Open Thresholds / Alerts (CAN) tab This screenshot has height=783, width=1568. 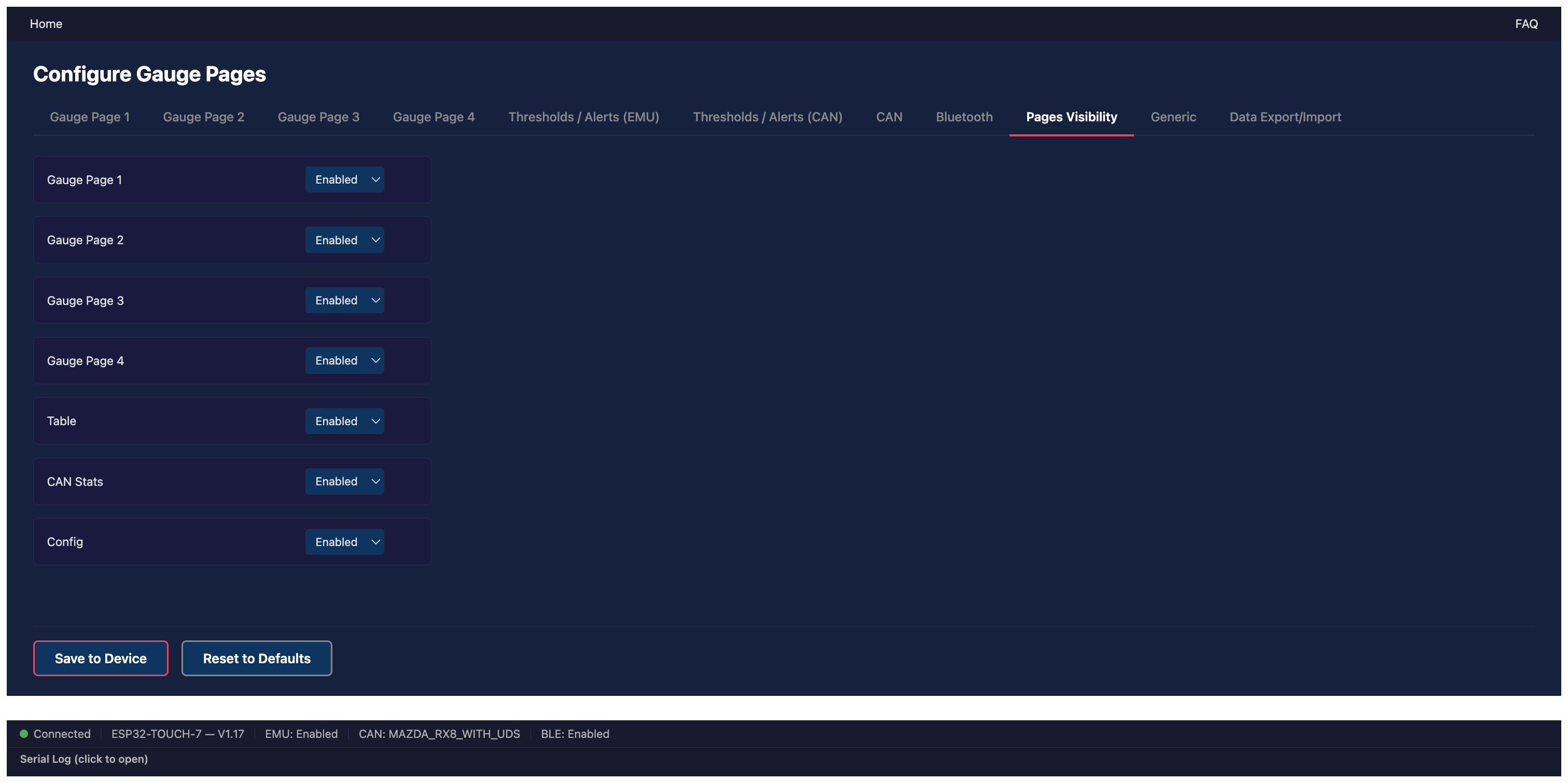click(x=767, y=117)
